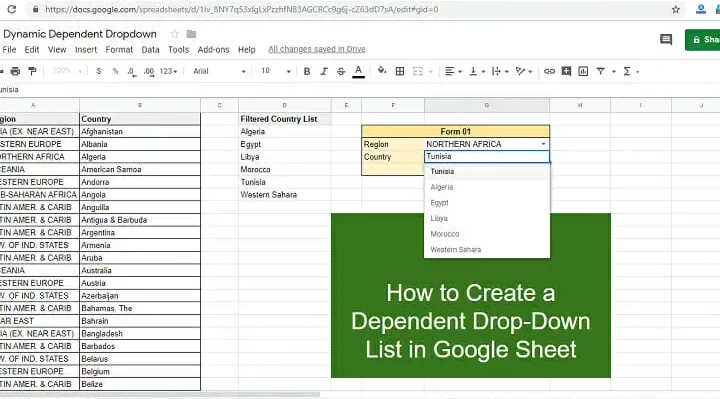Select Egypt in dropdown list
The image size is (720, 399).
(487, 202)
